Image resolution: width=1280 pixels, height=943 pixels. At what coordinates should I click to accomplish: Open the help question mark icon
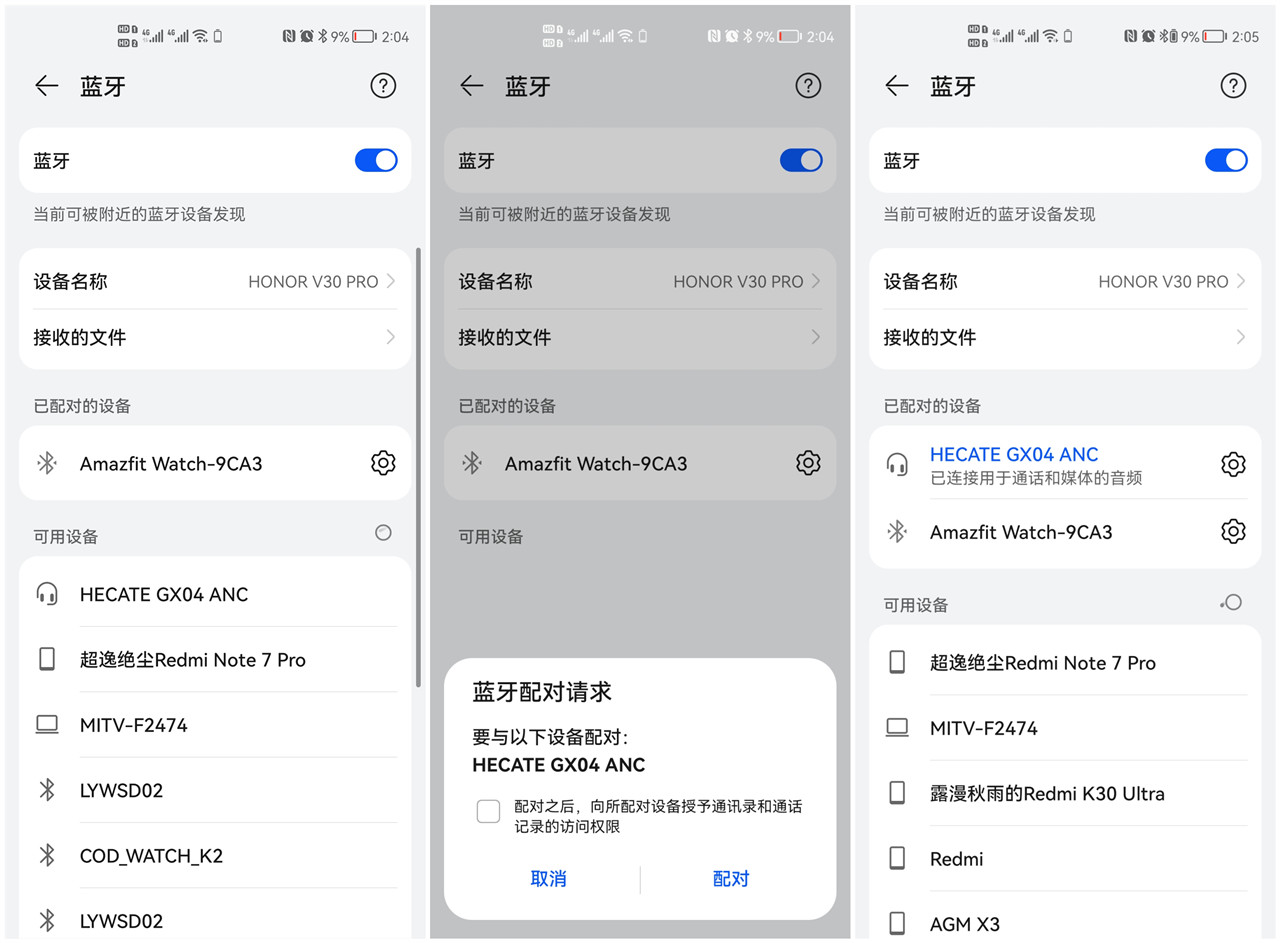pyautogui.click(x=383, y=86)
